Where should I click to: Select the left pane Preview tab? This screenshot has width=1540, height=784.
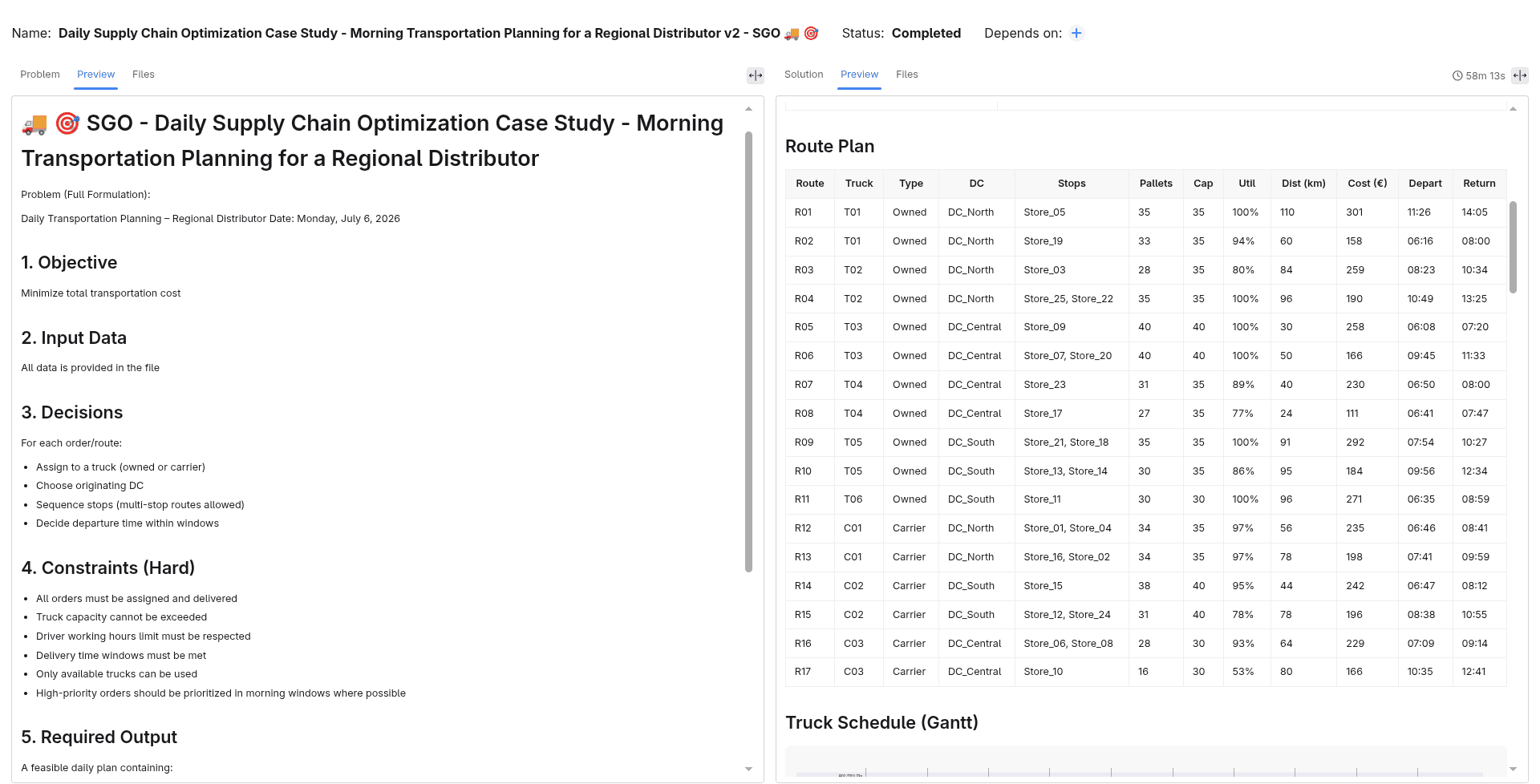click(x=96, y=75)
